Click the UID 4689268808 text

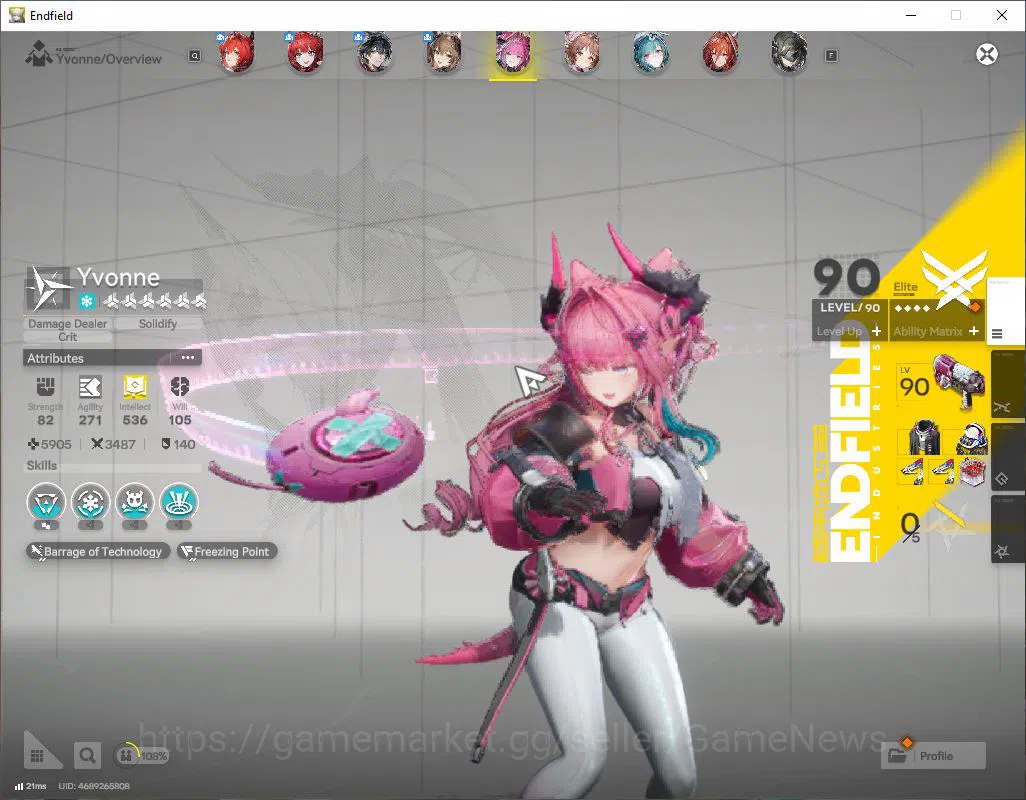click(x=94, y=786)
